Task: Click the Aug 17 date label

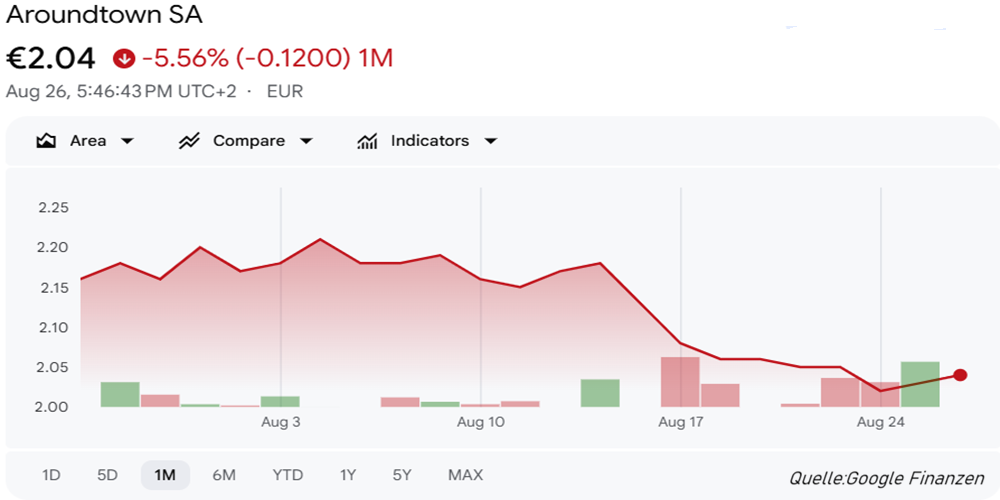Action: pos(680,422)
